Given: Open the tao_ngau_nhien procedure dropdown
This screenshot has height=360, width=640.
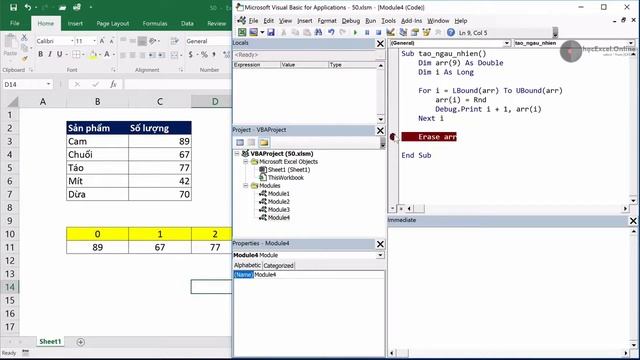Looking at the screenshot, I should click(631, 43).
